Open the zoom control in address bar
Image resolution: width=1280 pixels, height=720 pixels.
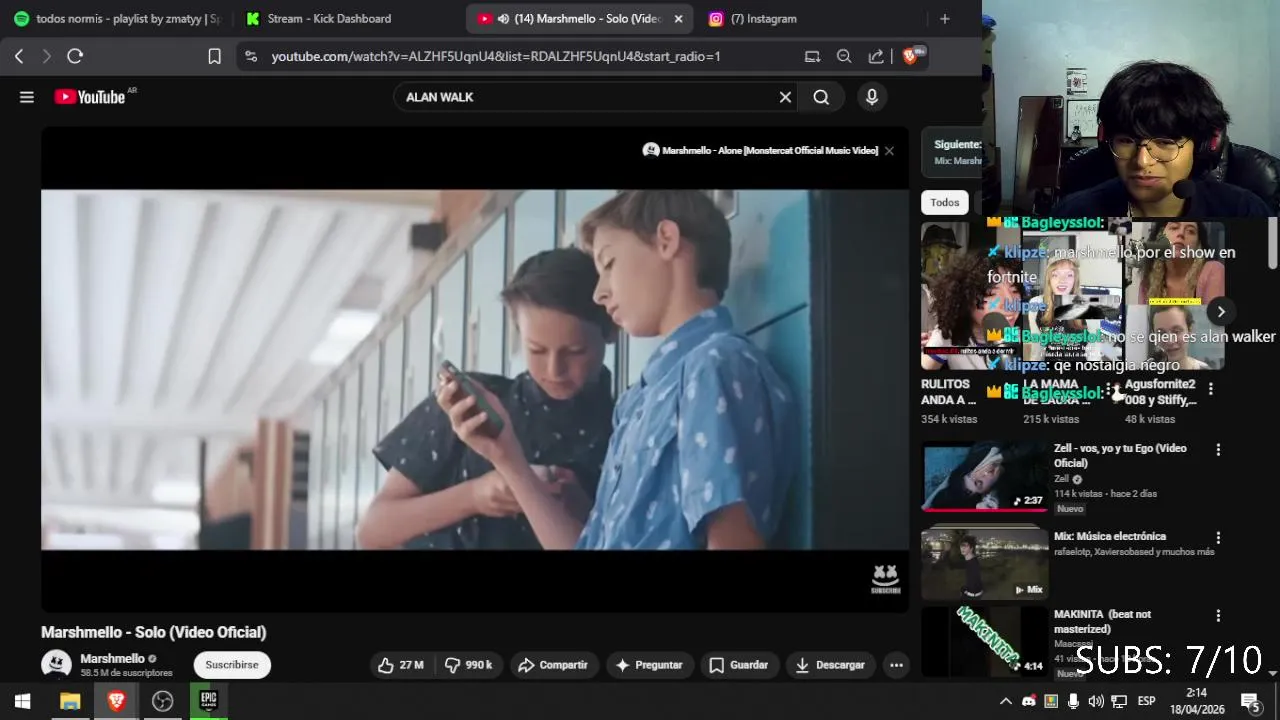pos(844,56)
